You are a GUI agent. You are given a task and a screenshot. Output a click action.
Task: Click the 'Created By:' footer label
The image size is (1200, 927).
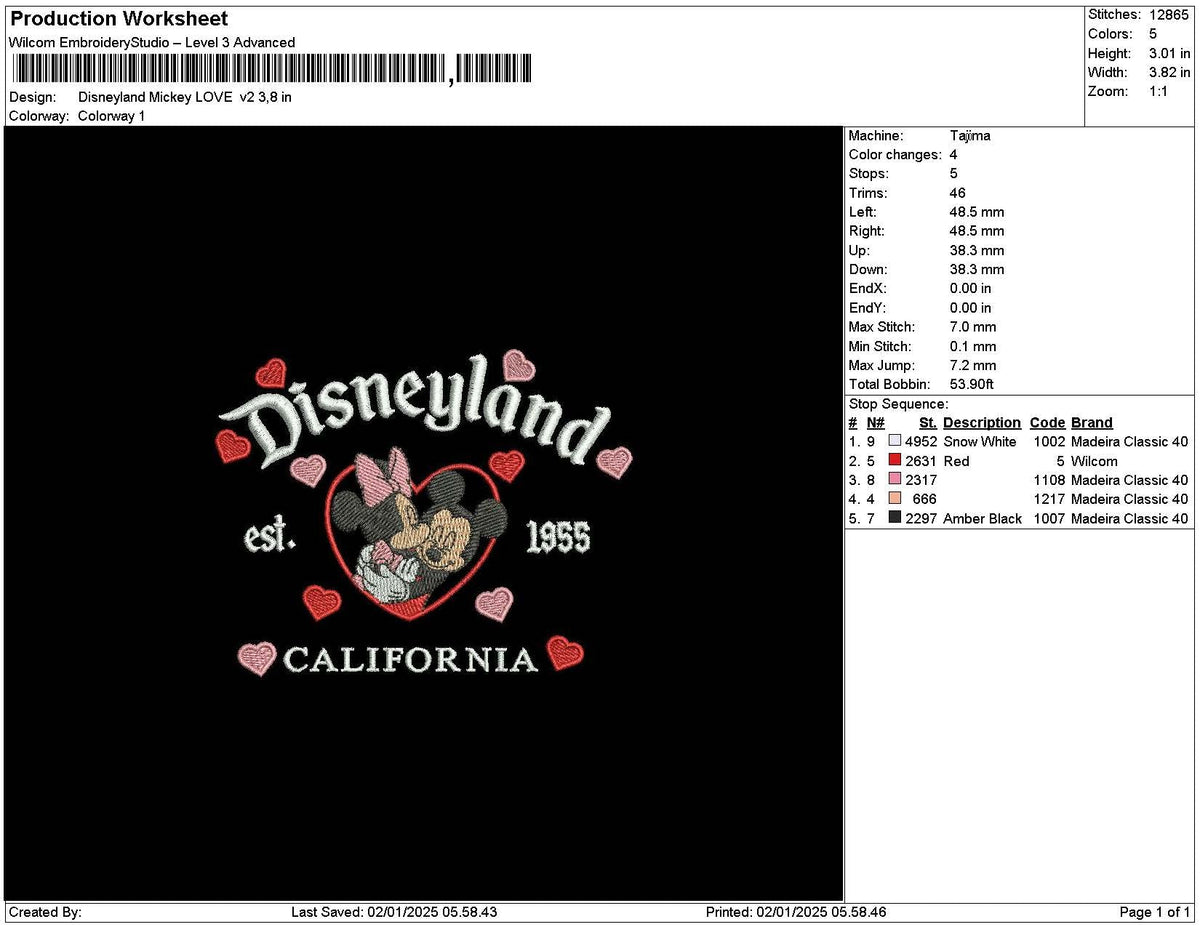45,912
